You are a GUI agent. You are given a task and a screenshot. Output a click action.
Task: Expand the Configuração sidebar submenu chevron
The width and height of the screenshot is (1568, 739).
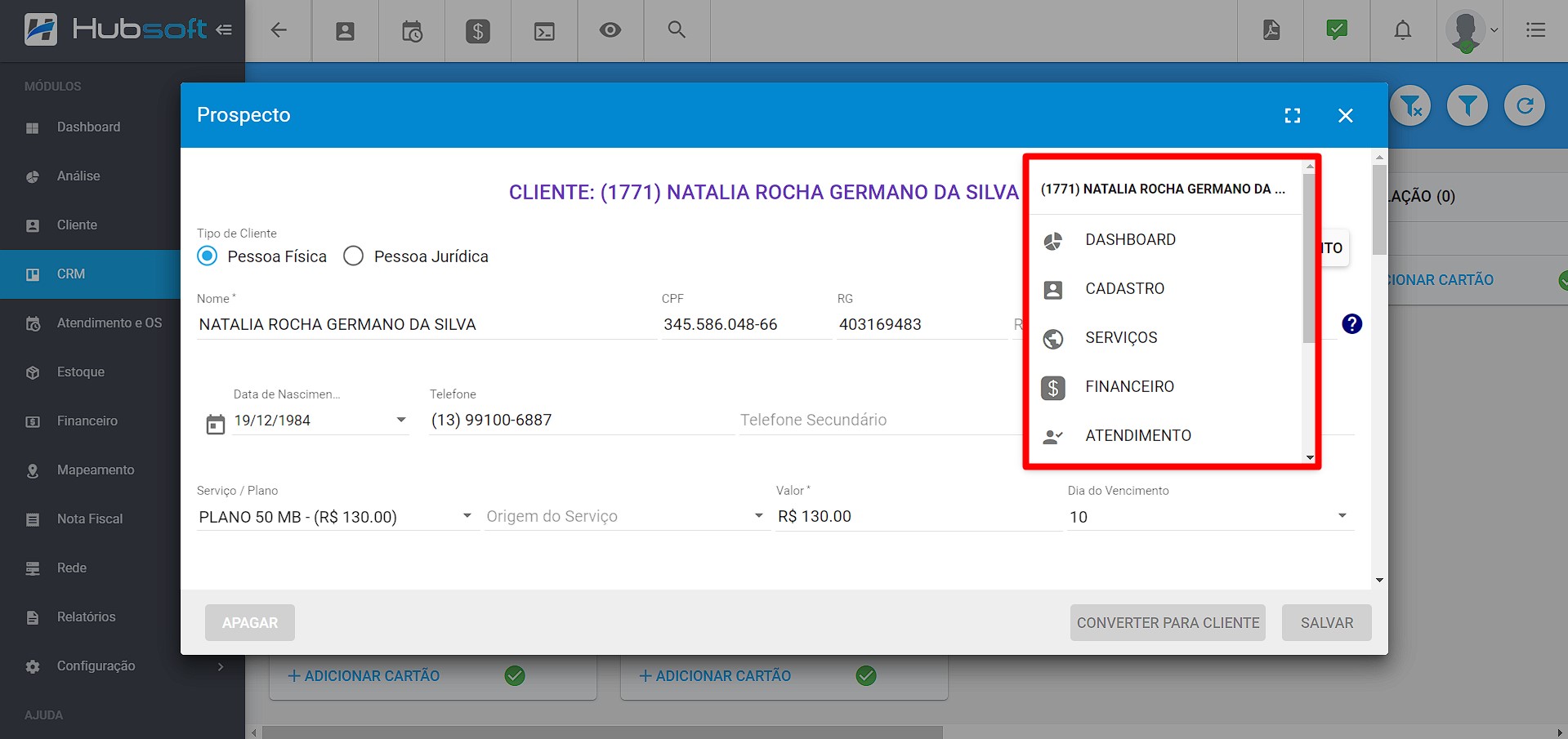point(221,666)
